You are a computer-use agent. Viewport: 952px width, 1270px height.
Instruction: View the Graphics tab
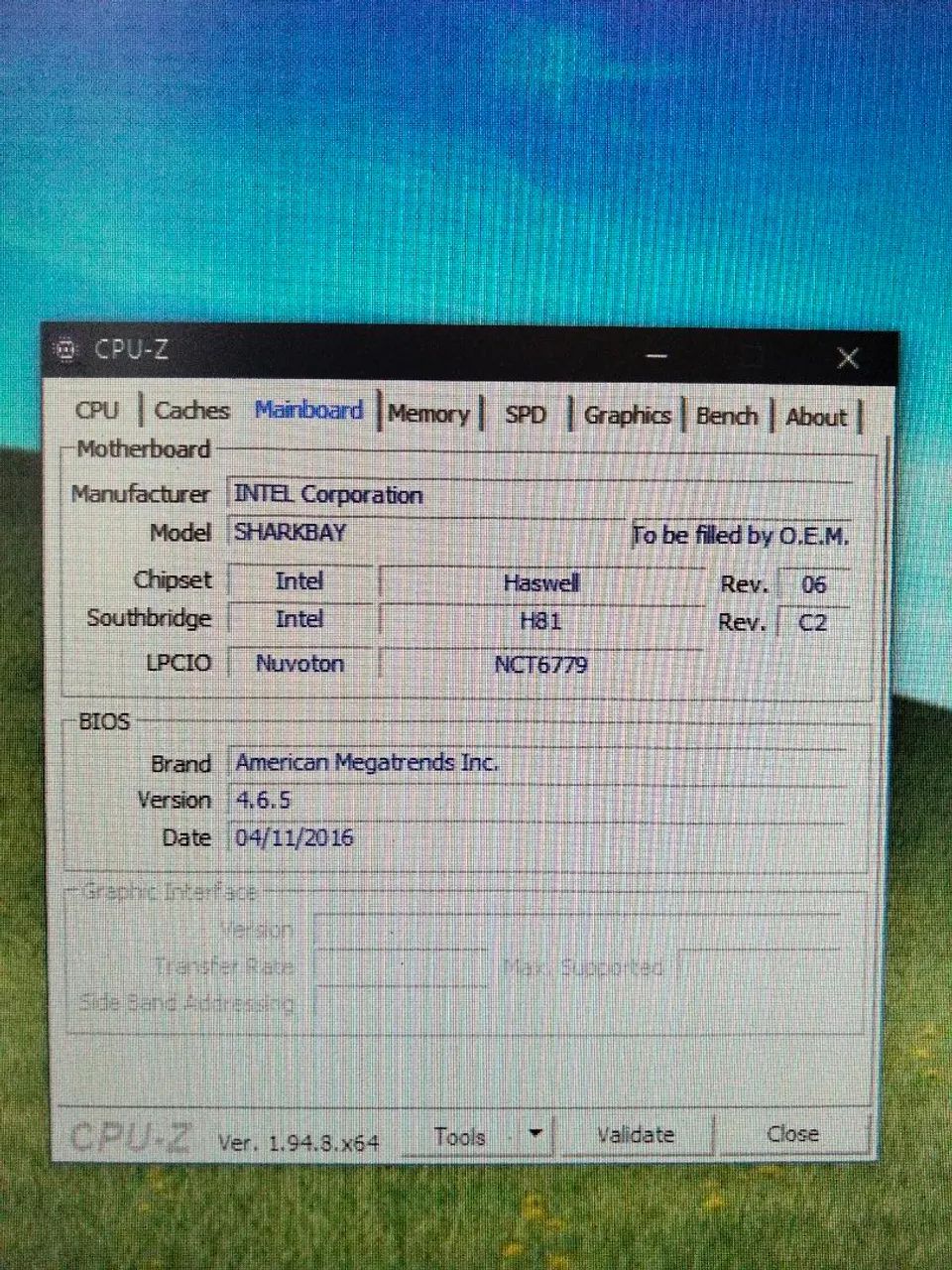pos(627,415)
